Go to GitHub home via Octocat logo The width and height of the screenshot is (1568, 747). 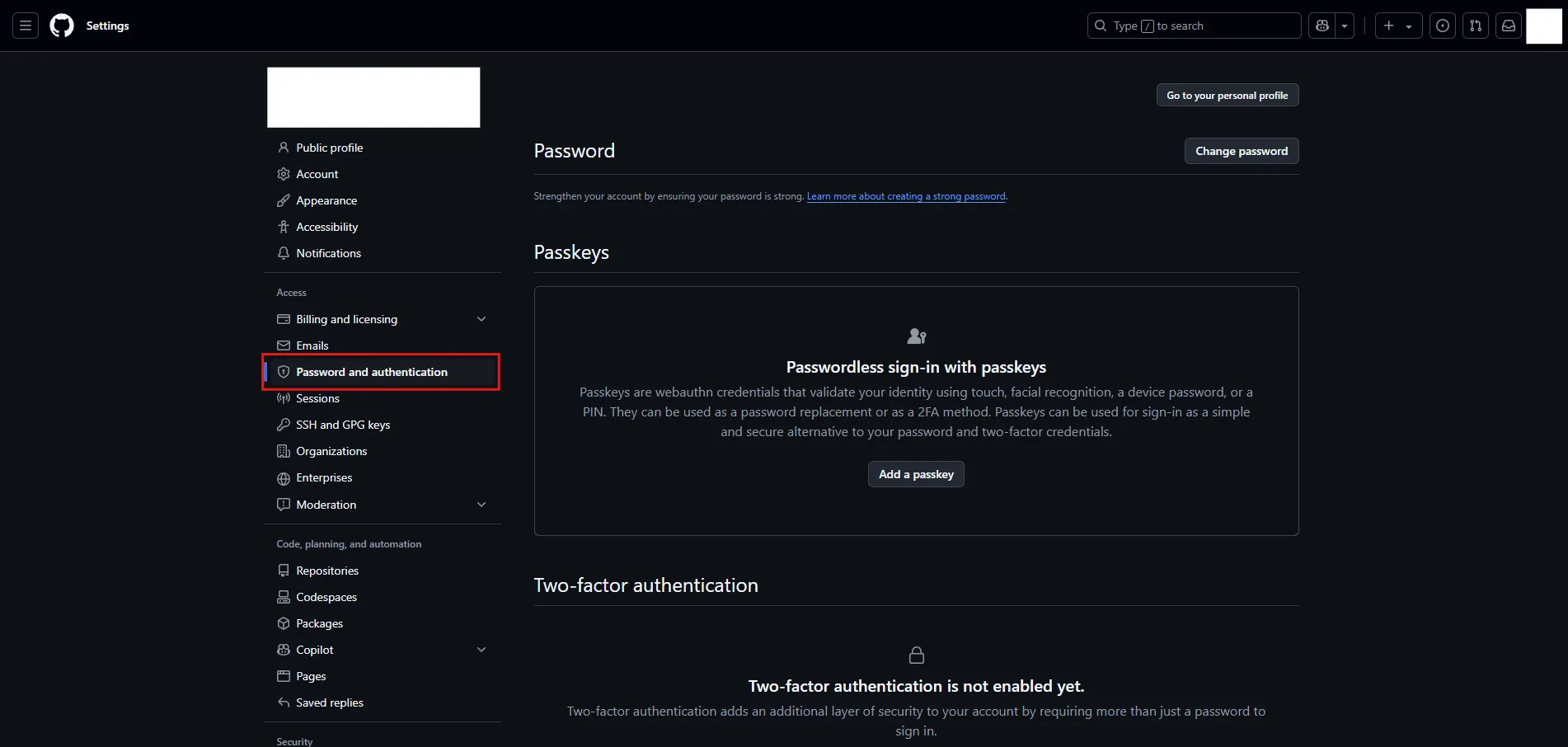(x=62, y=26)
